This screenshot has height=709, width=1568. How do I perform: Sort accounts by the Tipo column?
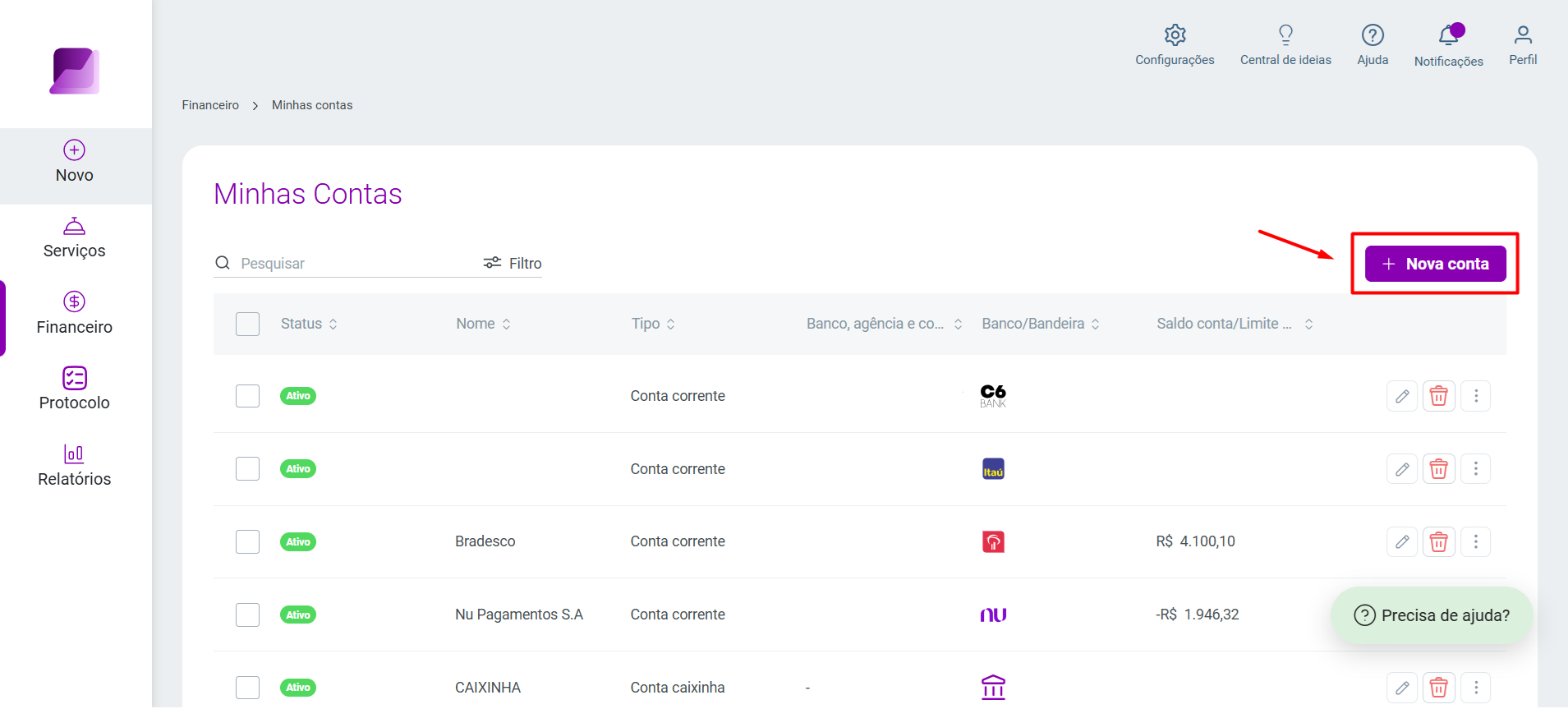coord(653,324)
